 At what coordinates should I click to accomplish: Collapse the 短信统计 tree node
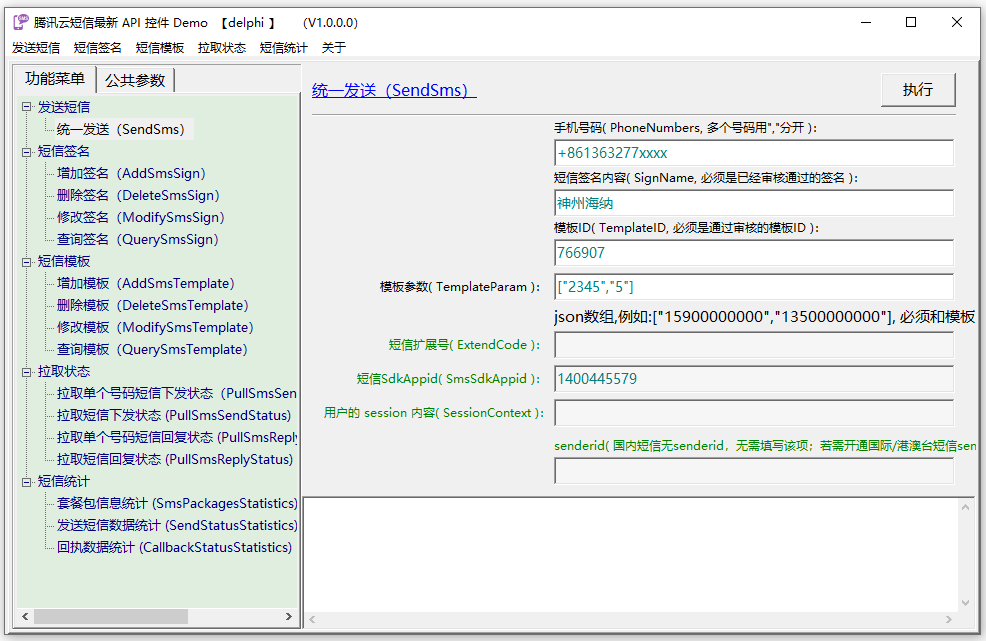(x=26, y=482)
